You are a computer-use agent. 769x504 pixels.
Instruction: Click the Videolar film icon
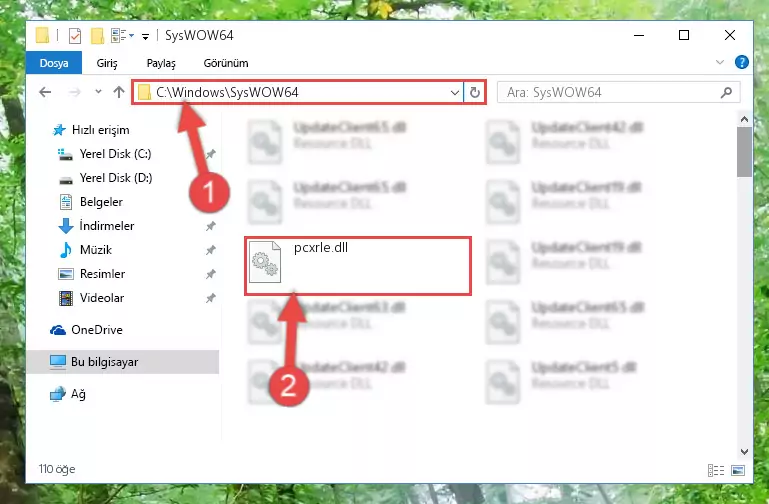pos(66,298)
